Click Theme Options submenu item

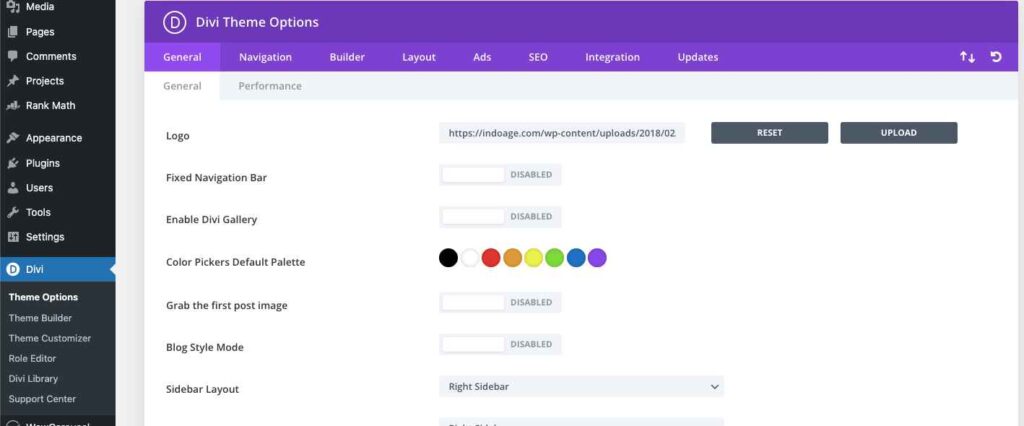(43, 297)
